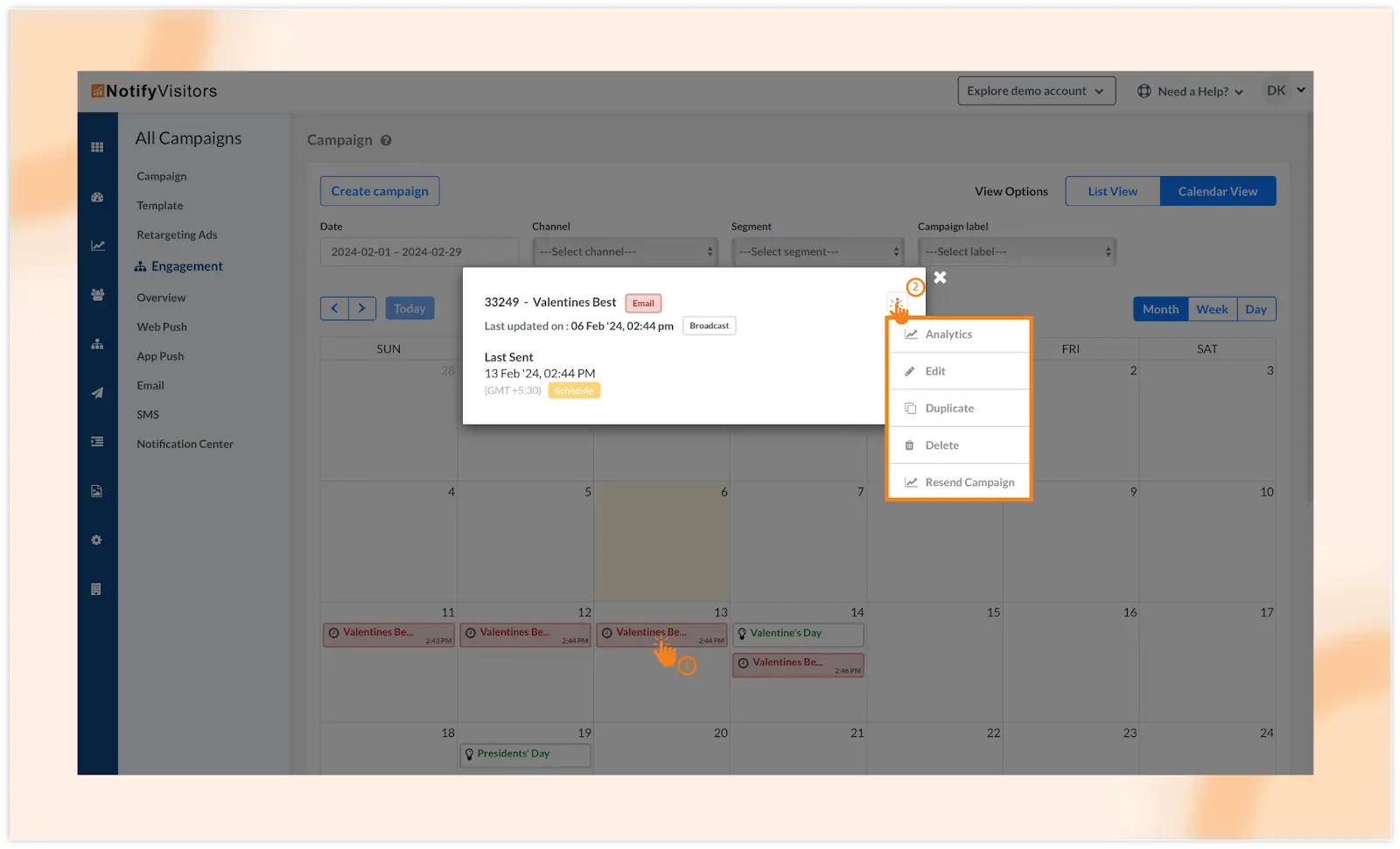
Task: Choose Analytics from the context menu
Action: [x=948, y=334]
